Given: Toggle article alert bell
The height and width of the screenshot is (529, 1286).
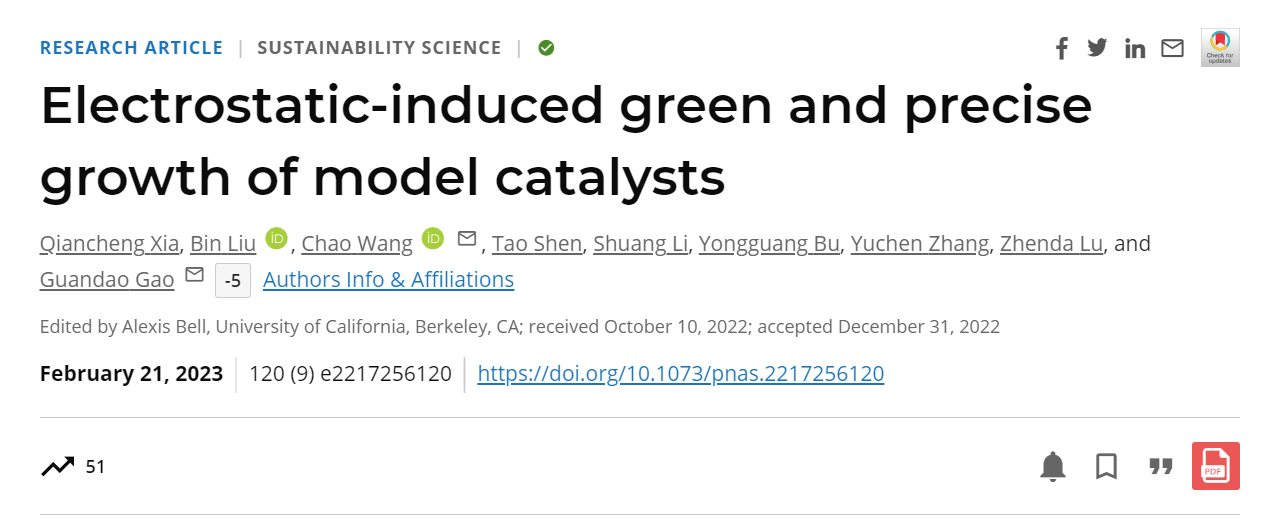Looking at the screenshot, I should point(1053,466).
